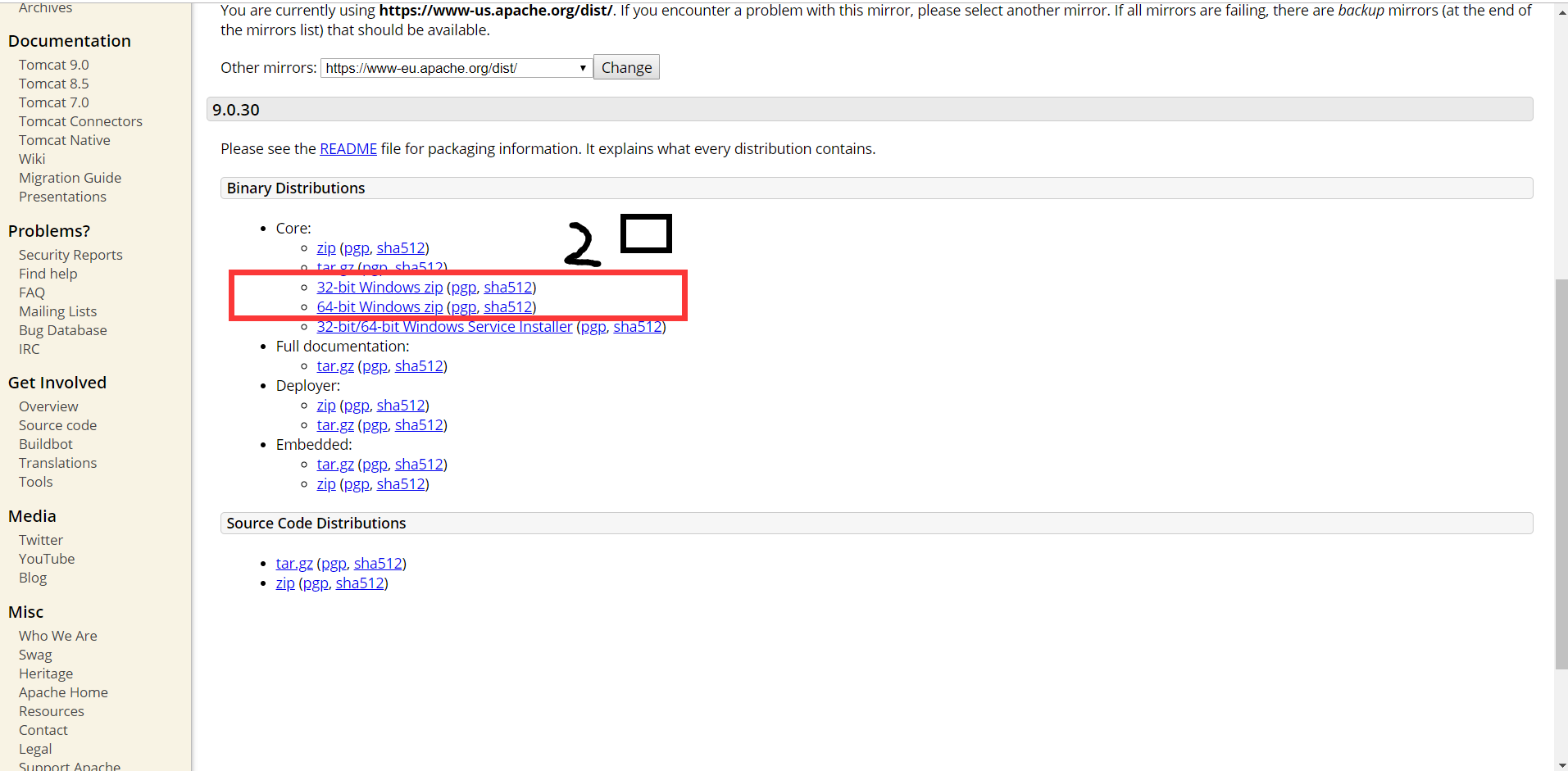This screenshot has width=1568, height=771.
Task: Open the README file link
Action: click(348, 148)
